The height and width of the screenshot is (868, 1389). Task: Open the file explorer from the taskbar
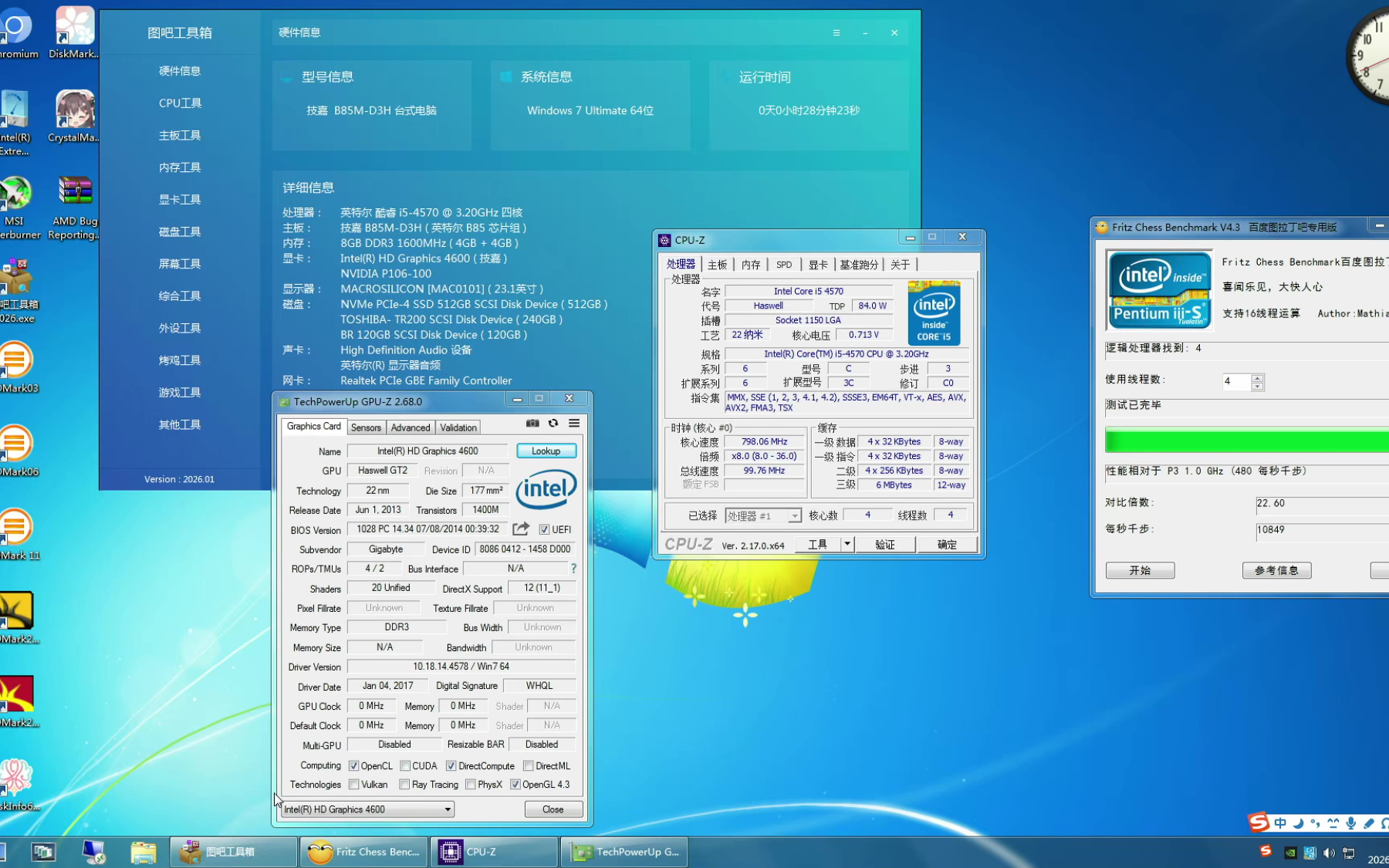tap(144, 852)
